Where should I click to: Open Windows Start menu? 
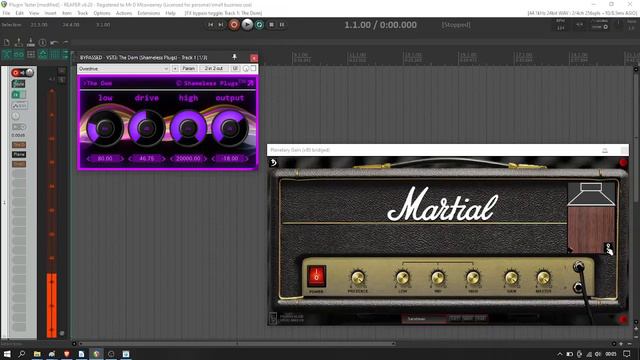click(7, 354)
